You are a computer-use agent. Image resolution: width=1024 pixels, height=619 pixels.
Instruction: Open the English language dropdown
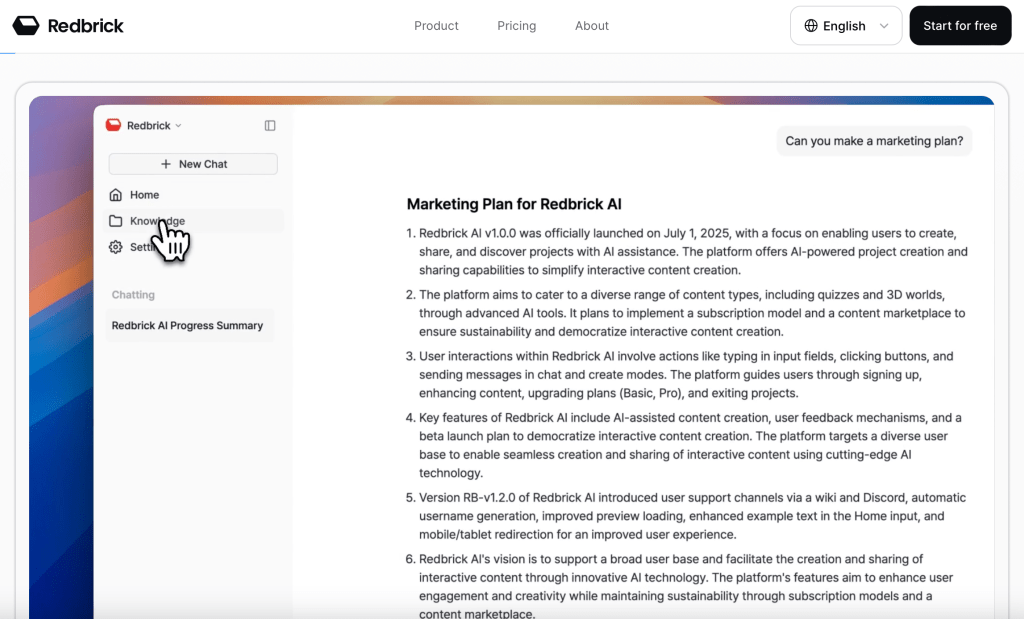click(x=845, y=26)
